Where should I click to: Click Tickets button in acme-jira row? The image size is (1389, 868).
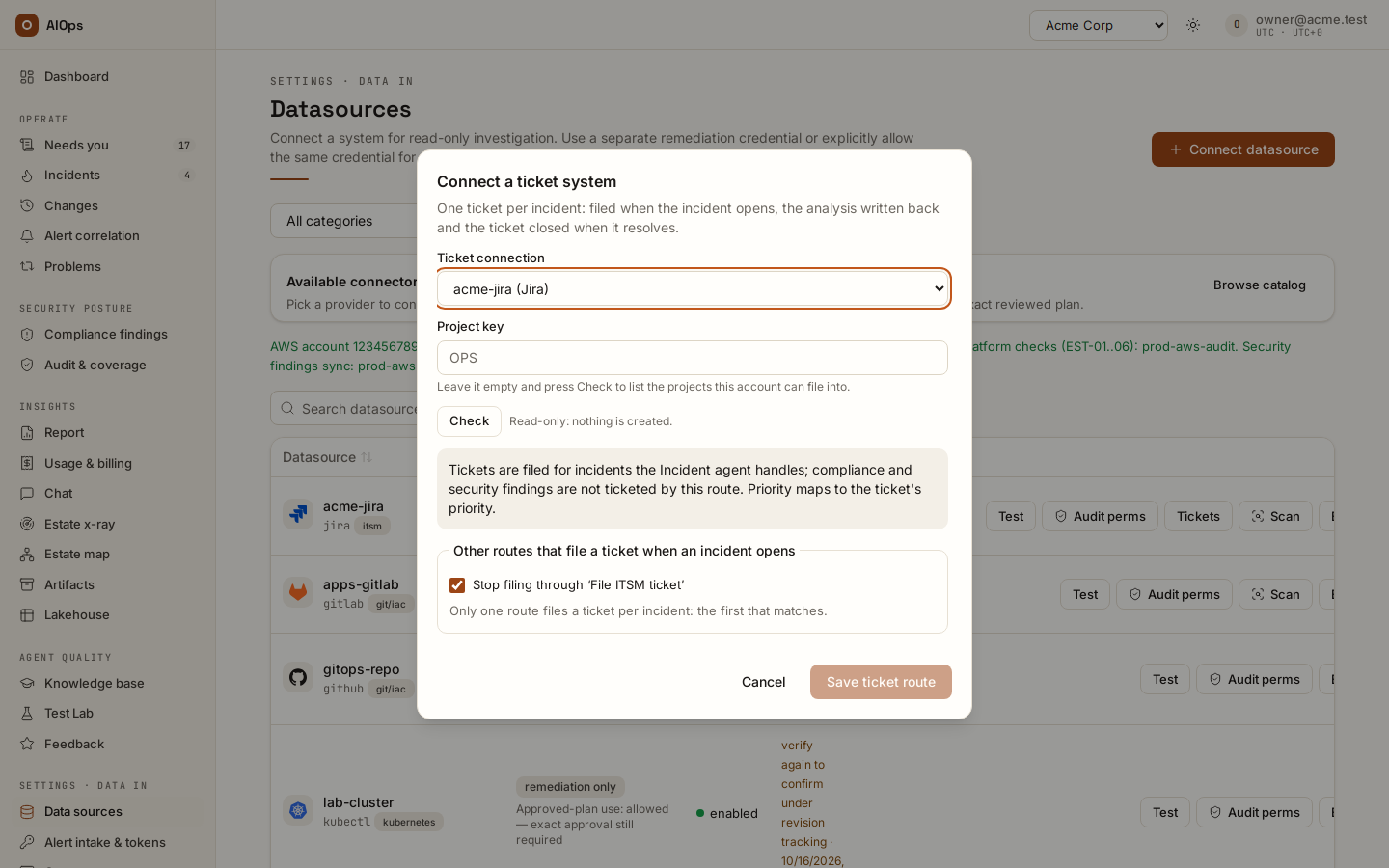click(1198, 516)
